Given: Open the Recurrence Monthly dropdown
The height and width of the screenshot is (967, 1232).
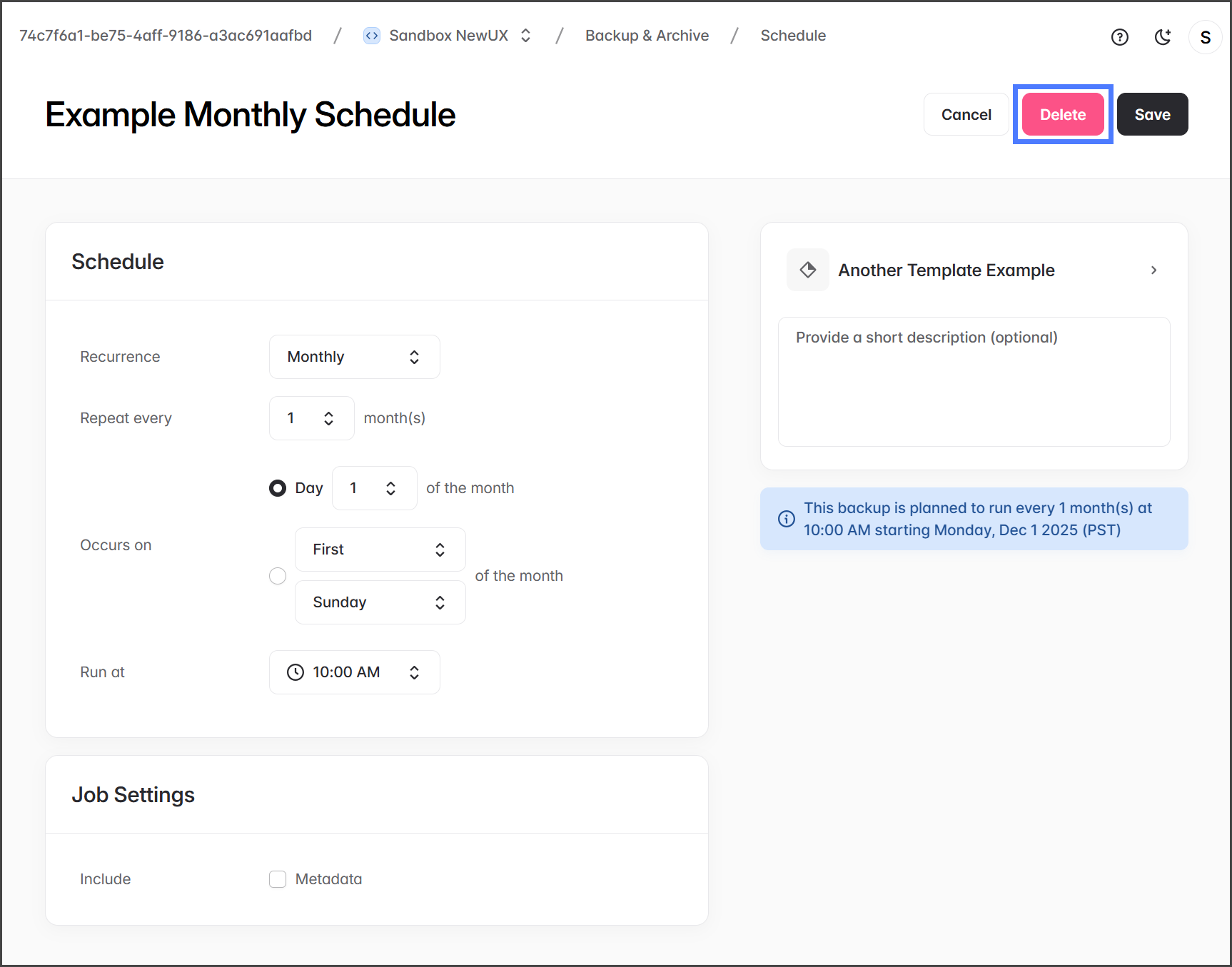Looking at the screenshot, I should point(354,357).
